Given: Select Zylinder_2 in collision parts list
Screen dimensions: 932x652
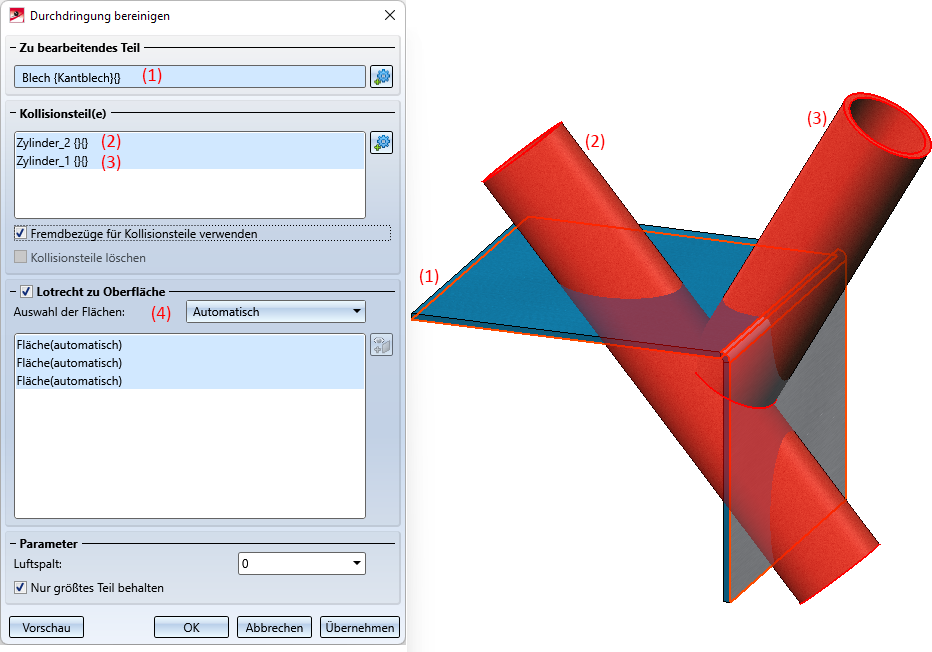Looking at the screenshot, I should 190,143.
